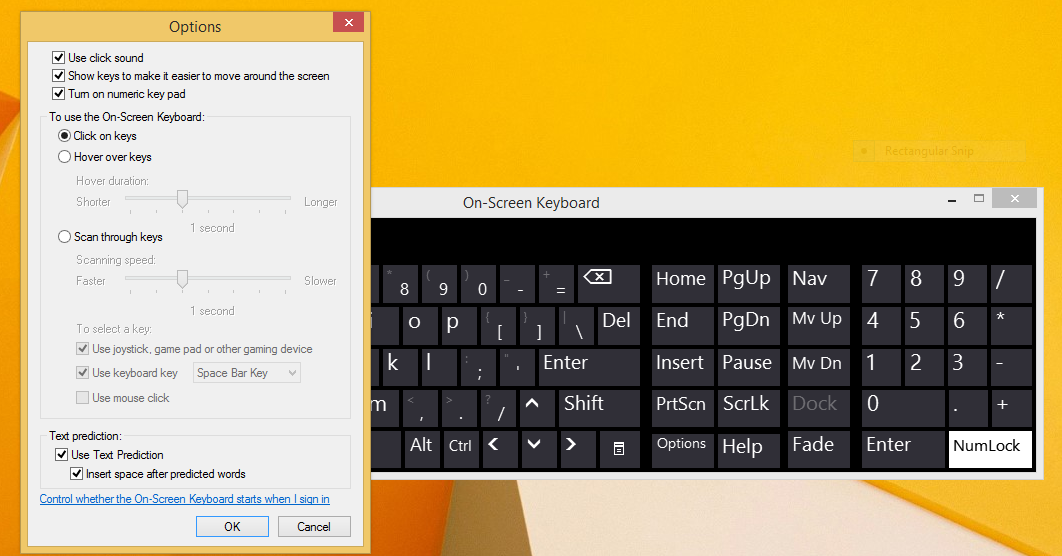This screenshot has height=556, width=1062.
Task: Tap the main Enter key beside quote key
Action: point(589,367)
